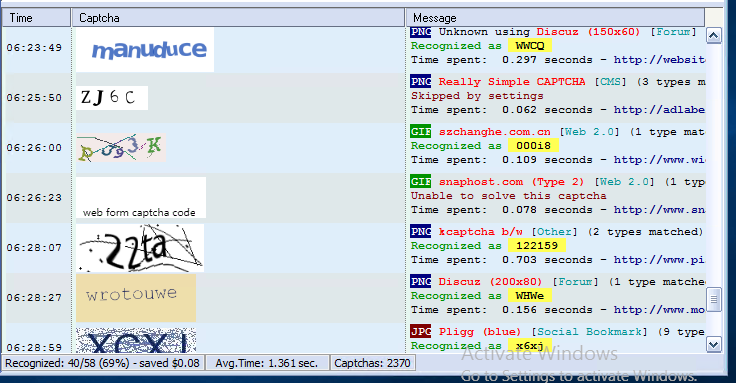Click the recognized result '122159'

coord(537,246)
